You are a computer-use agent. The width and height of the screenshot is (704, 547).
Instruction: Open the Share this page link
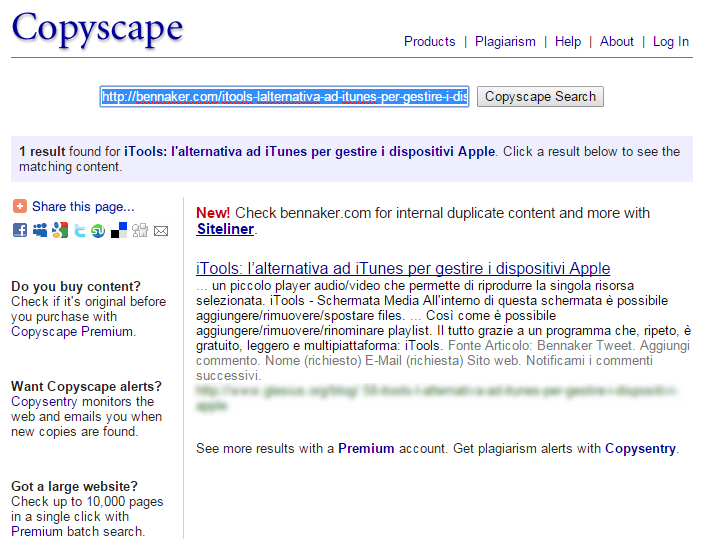pyautogui.click(x=83, y=207)
